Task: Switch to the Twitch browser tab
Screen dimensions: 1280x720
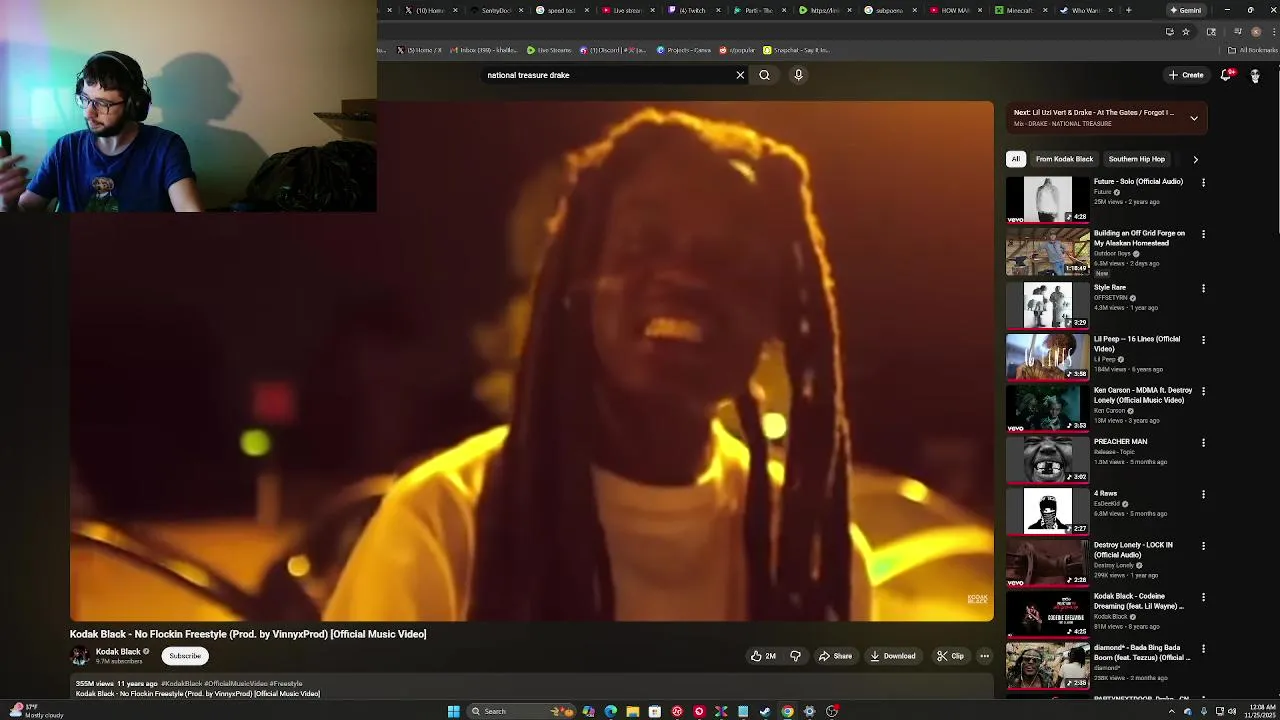Action: [690, 10]
